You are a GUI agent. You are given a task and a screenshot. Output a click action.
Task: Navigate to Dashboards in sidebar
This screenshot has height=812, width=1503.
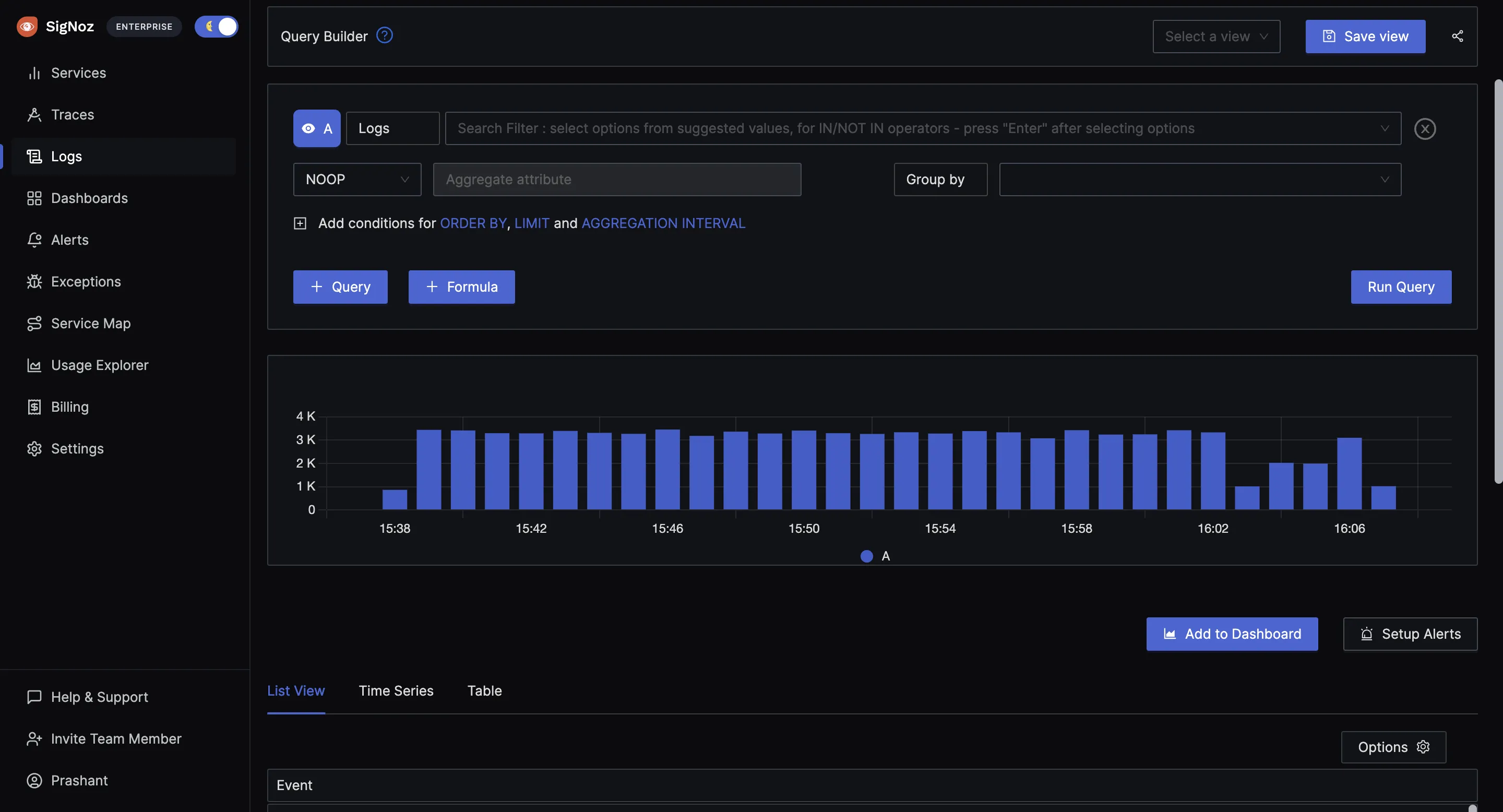pos(124,198)
